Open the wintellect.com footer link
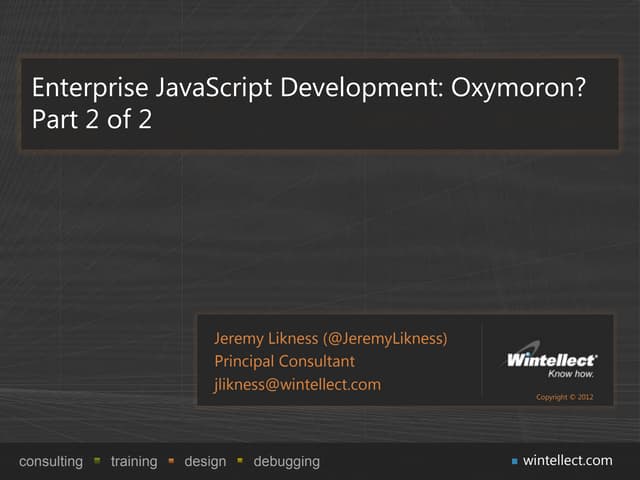The width and height of the screenshot is (640, 480). (567, 460)
